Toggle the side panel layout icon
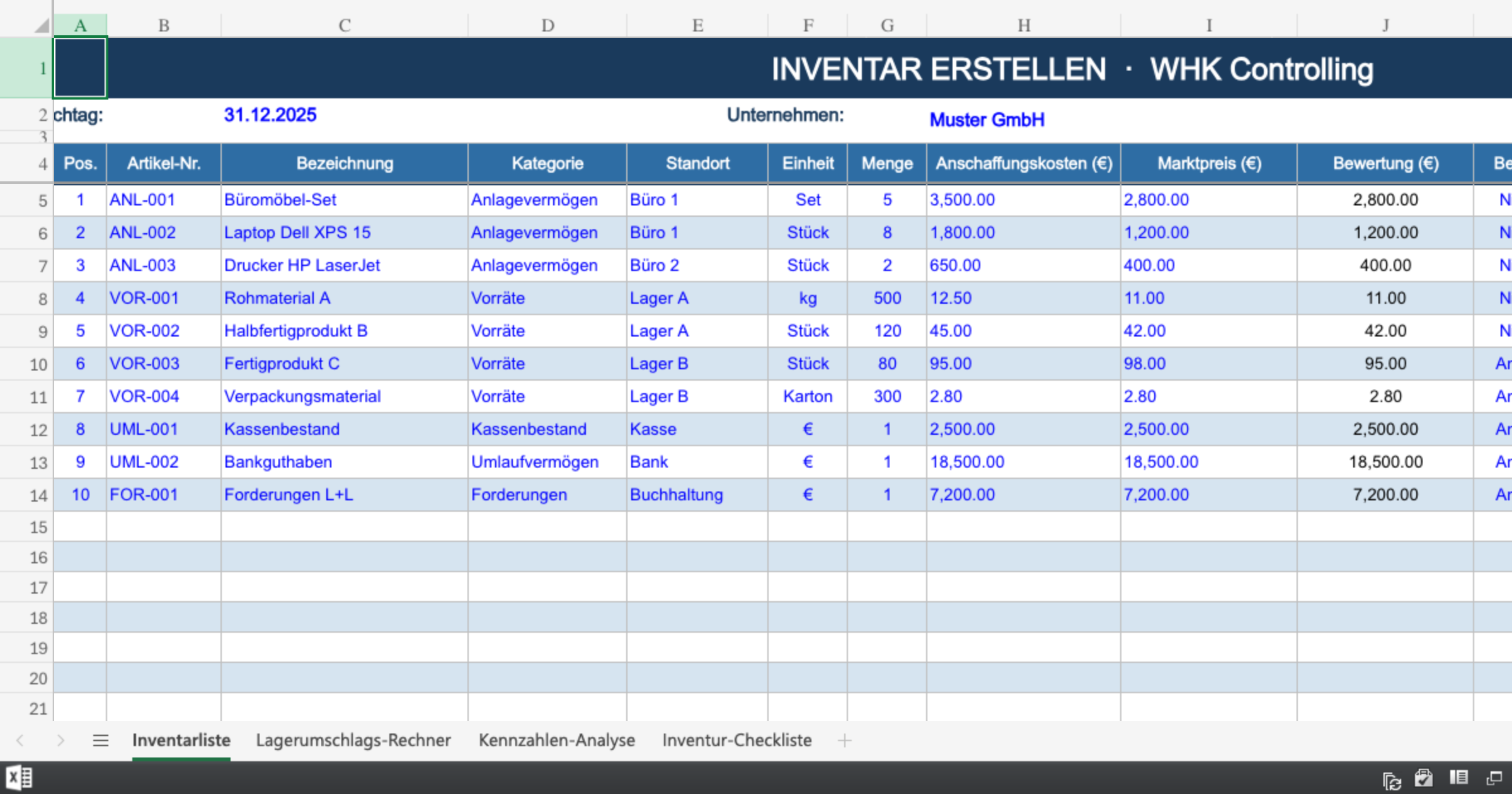Viewport: 1512px width, 794px height. click(1458, 778)
